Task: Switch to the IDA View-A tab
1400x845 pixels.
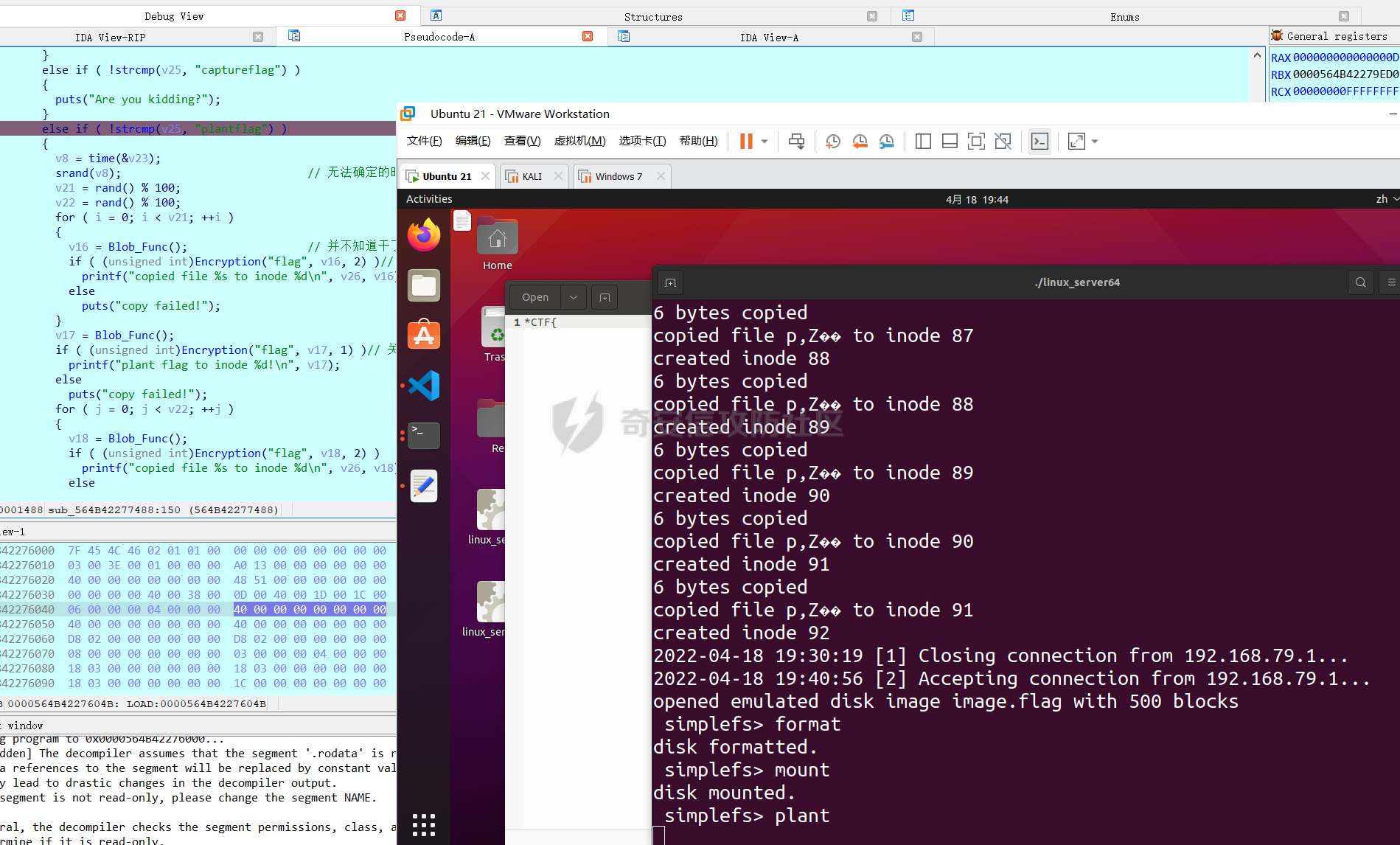Action: point(769,38)
